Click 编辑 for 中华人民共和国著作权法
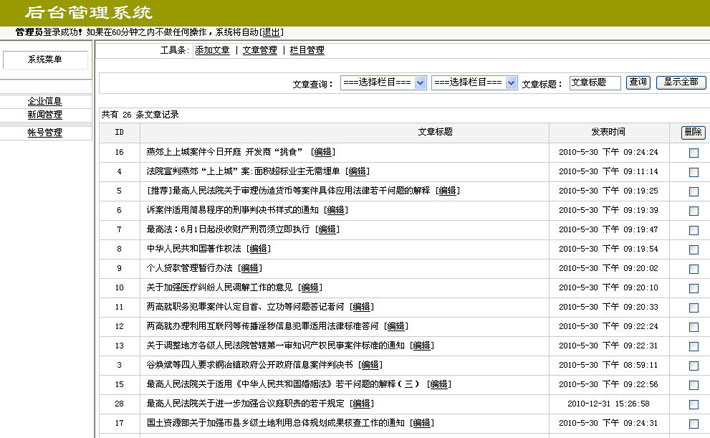710x438 pixels. click(259, 249)
